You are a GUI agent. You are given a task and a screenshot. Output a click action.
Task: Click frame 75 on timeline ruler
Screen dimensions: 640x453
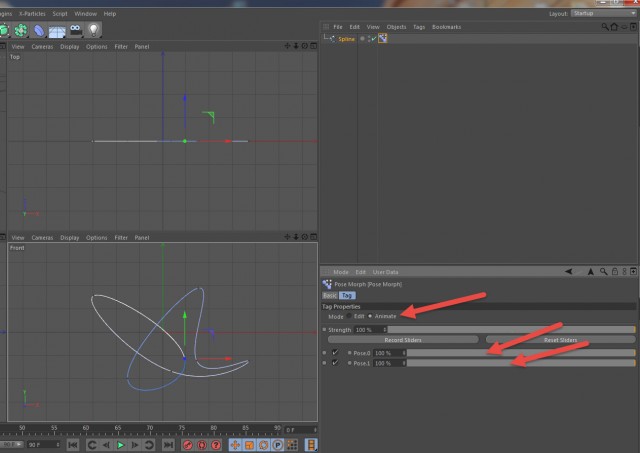182,429
